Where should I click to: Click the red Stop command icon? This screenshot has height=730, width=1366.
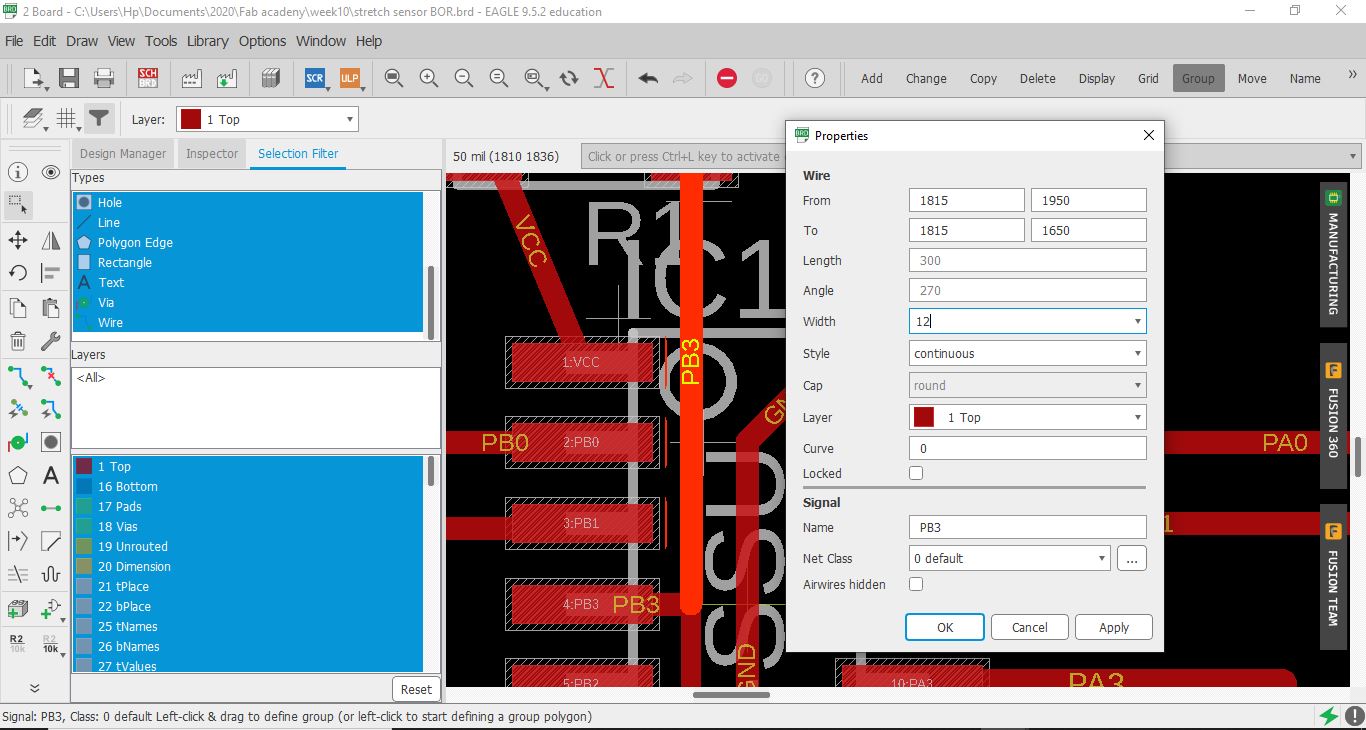727,78
